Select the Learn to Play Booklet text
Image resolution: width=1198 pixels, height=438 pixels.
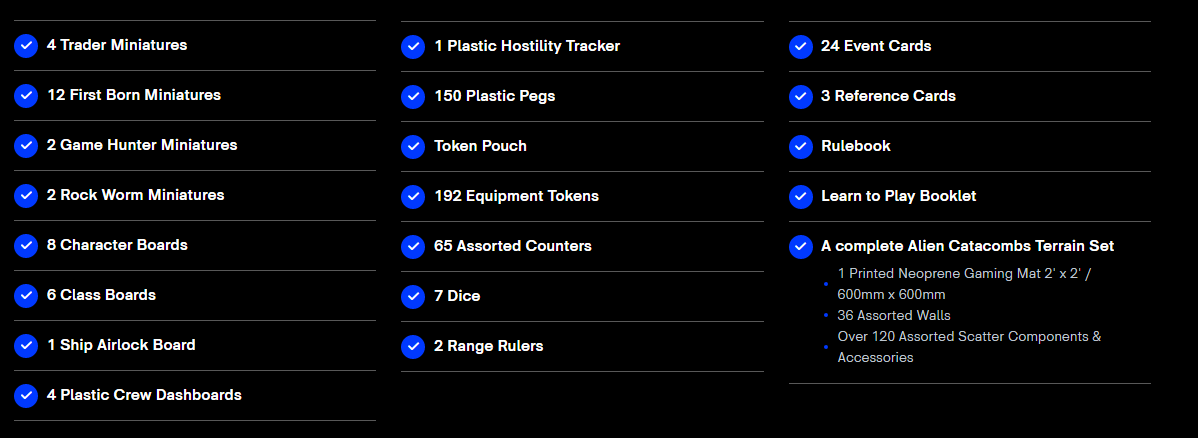898,196
